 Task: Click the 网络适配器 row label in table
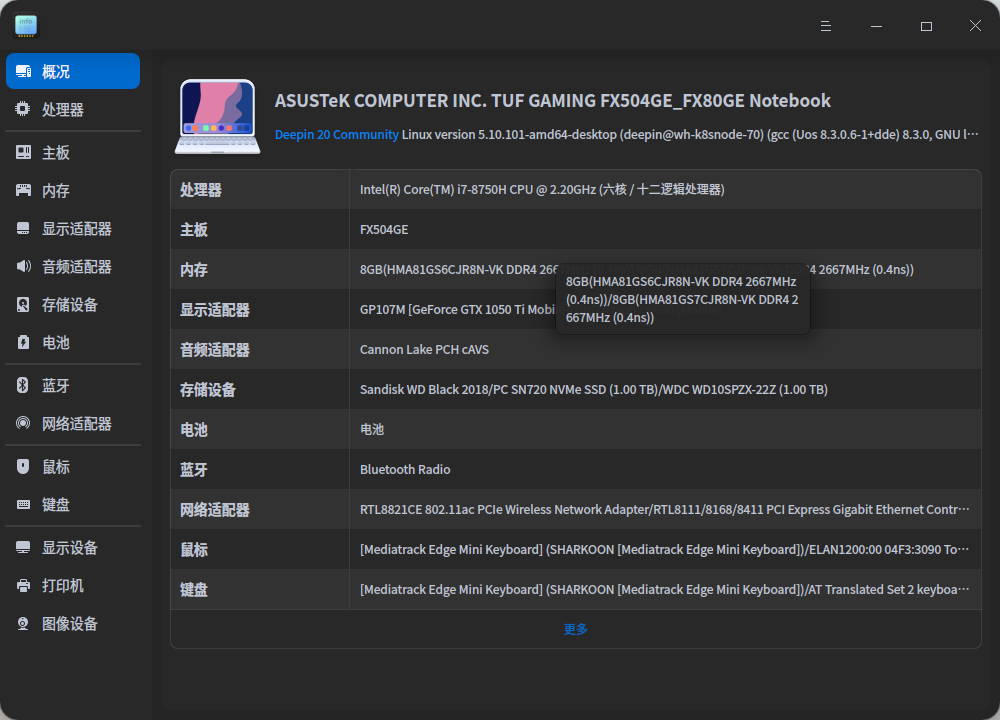point(215,510)
